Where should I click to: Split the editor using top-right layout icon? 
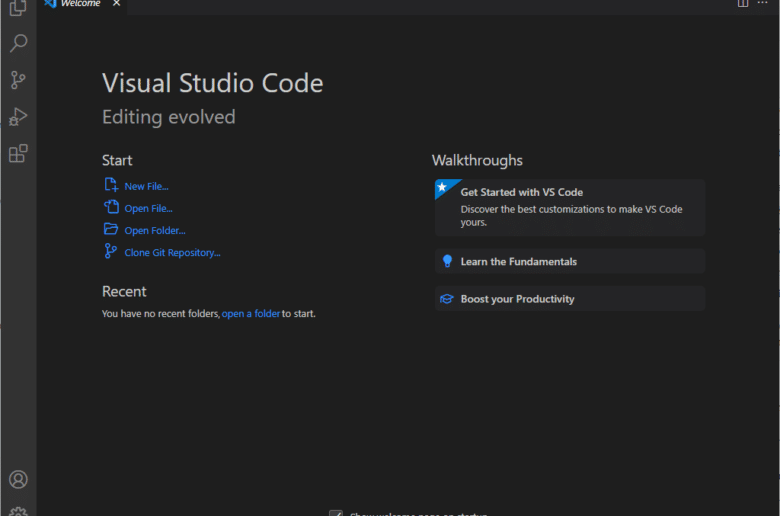(x=743, y=3)
